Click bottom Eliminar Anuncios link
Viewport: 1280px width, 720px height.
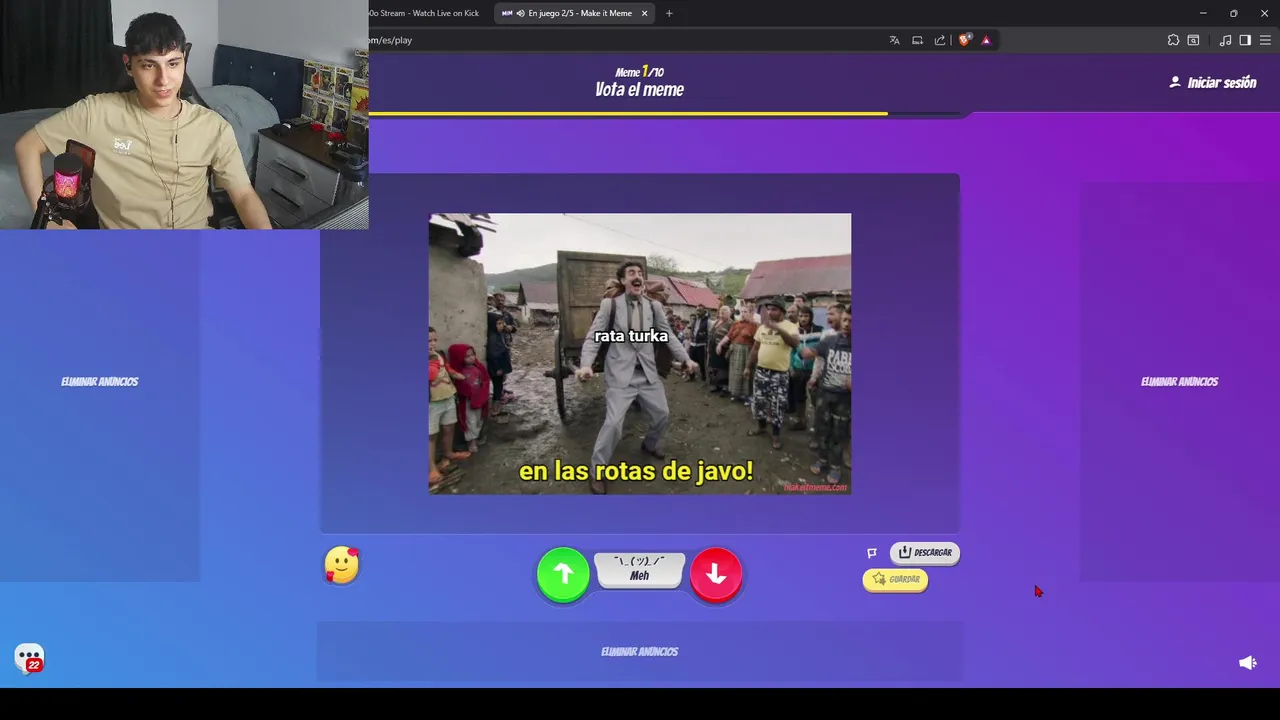point(640,652)
